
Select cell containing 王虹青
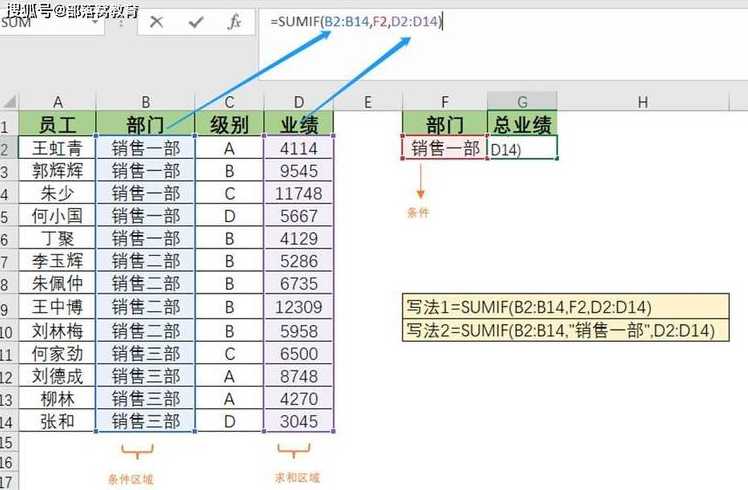coord(57,148)
